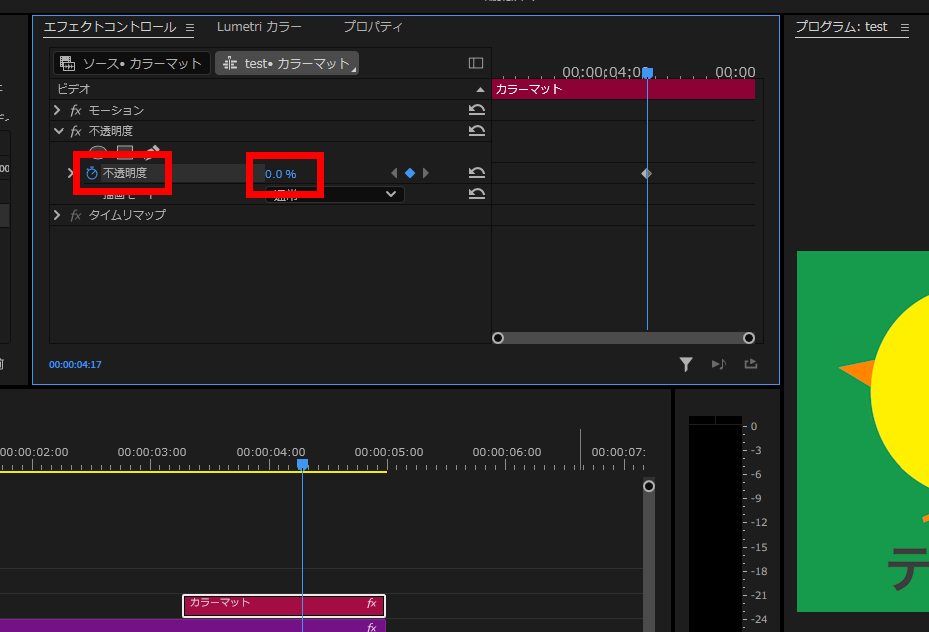
Task: Add or remove opacity keyframe
Action: point(410,173)
